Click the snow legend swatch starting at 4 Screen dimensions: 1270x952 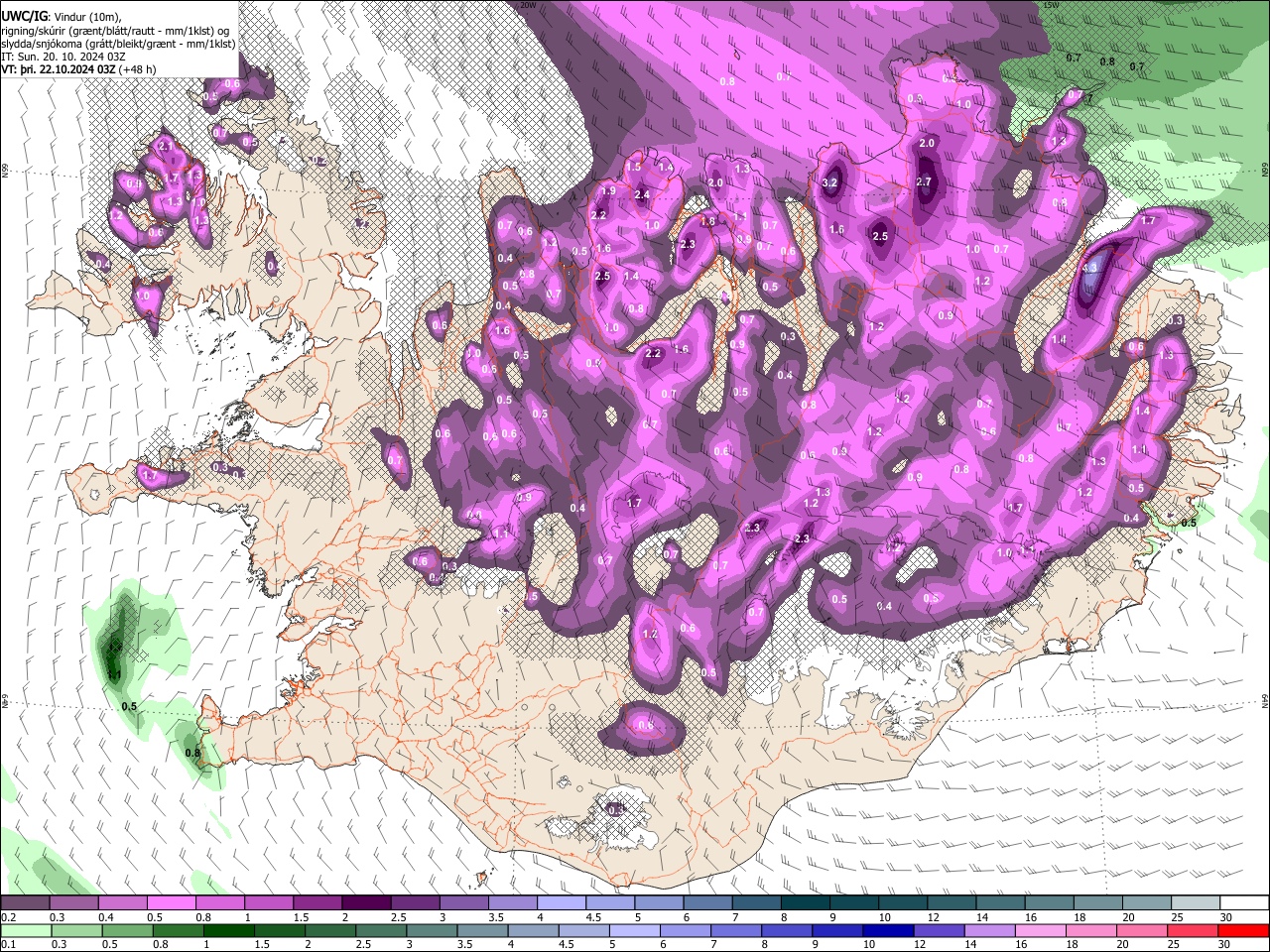tap(561, 903)
